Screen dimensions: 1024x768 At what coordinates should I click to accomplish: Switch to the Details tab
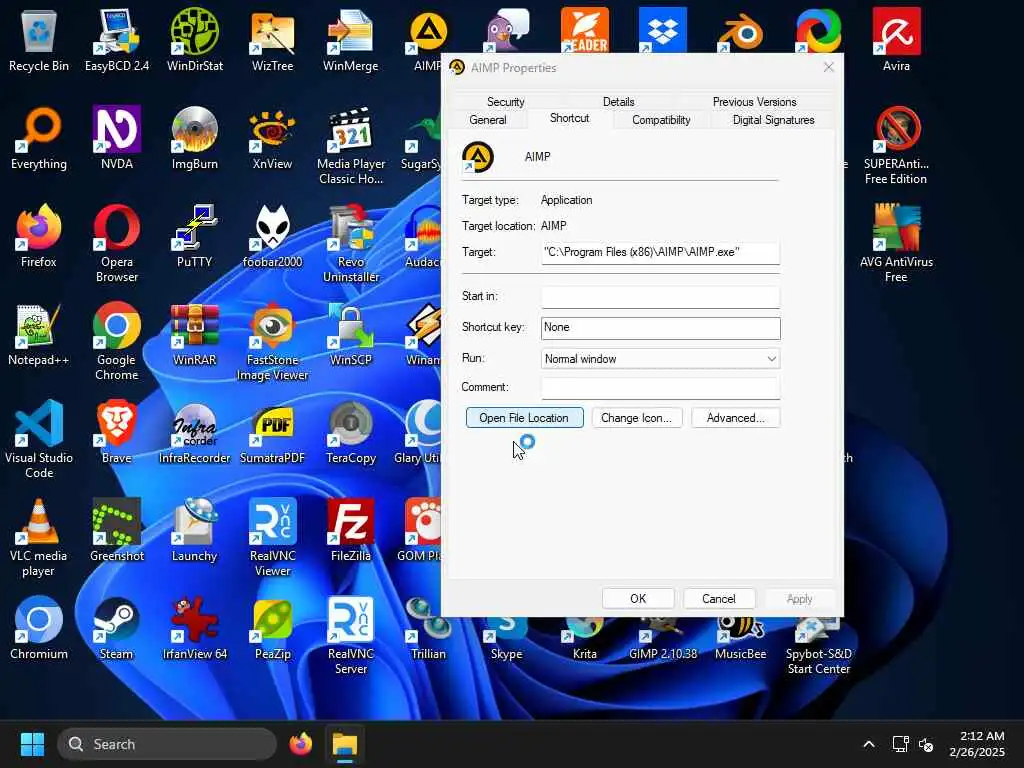click(618, 102)
